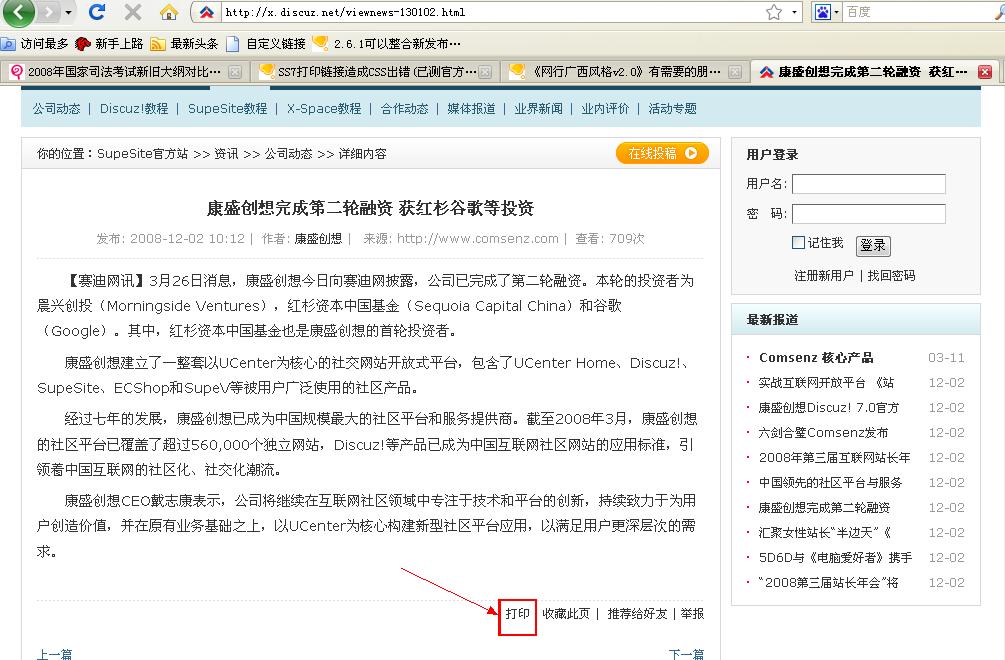Open the 康盛创想Discuz! 7.0官方 news item
Screen dimensions: 1005x660
[829, 408]
